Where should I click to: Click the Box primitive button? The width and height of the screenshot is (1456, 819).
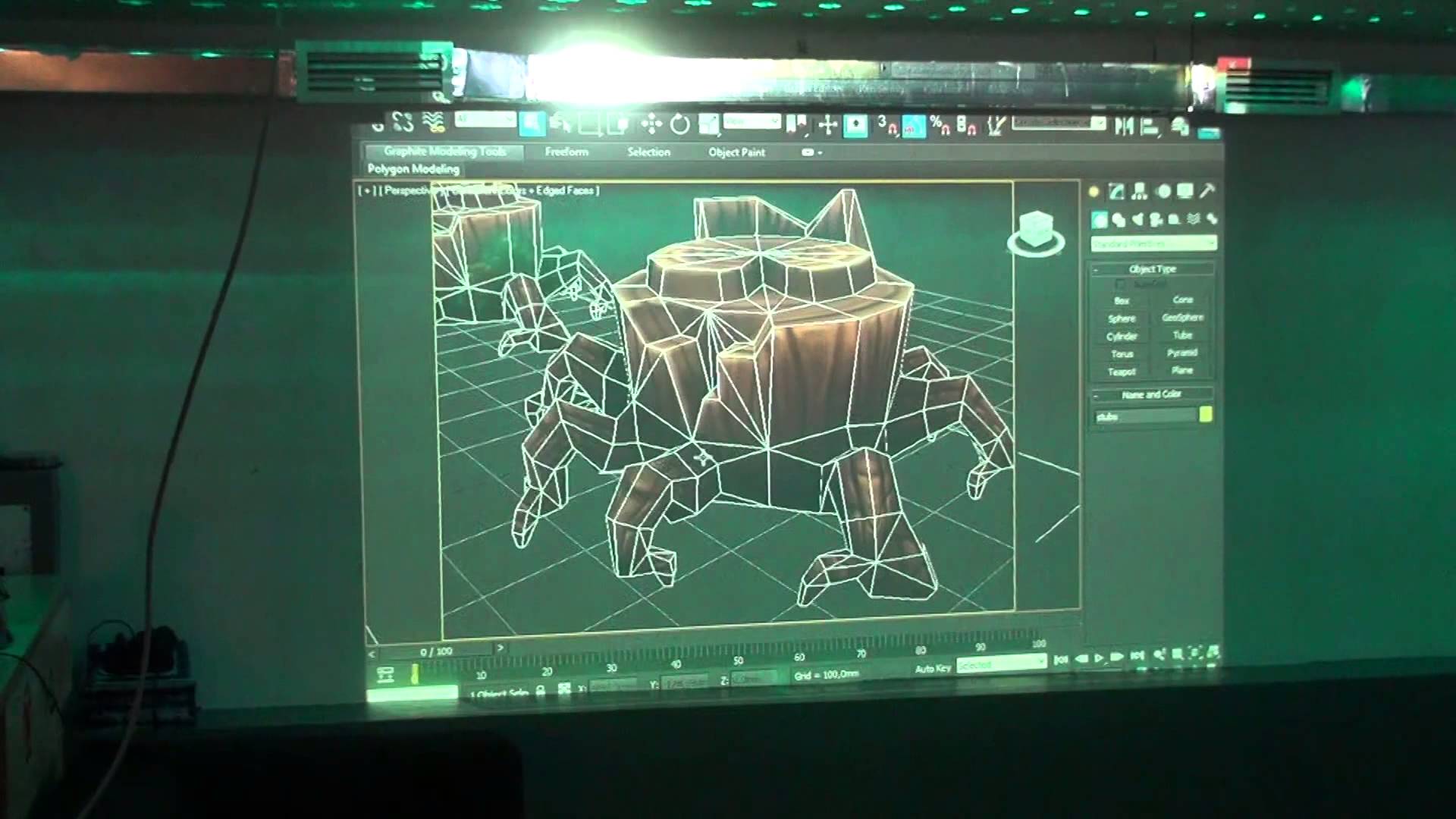(1122, 301)
